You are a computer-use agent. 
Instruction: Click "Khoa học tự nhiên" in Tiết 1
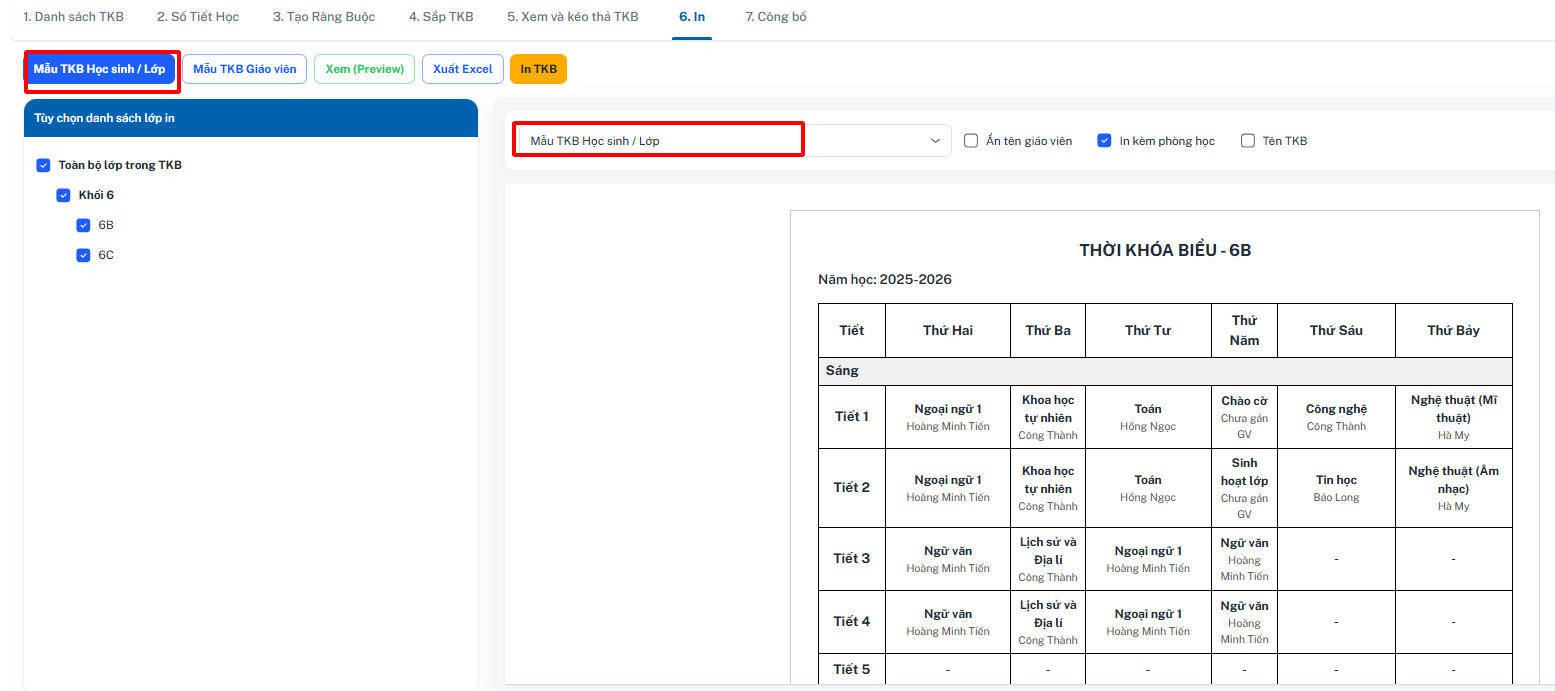[1048, 416]
